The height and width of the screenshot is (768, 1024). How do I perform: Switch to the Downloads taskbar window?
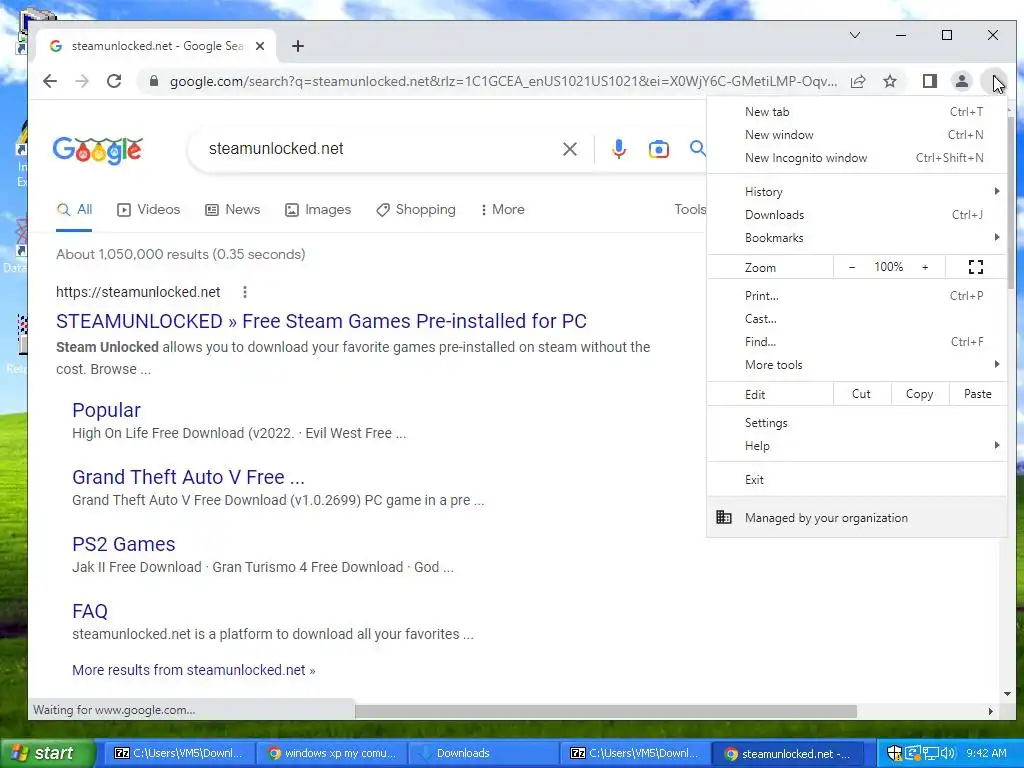(483, 753)
